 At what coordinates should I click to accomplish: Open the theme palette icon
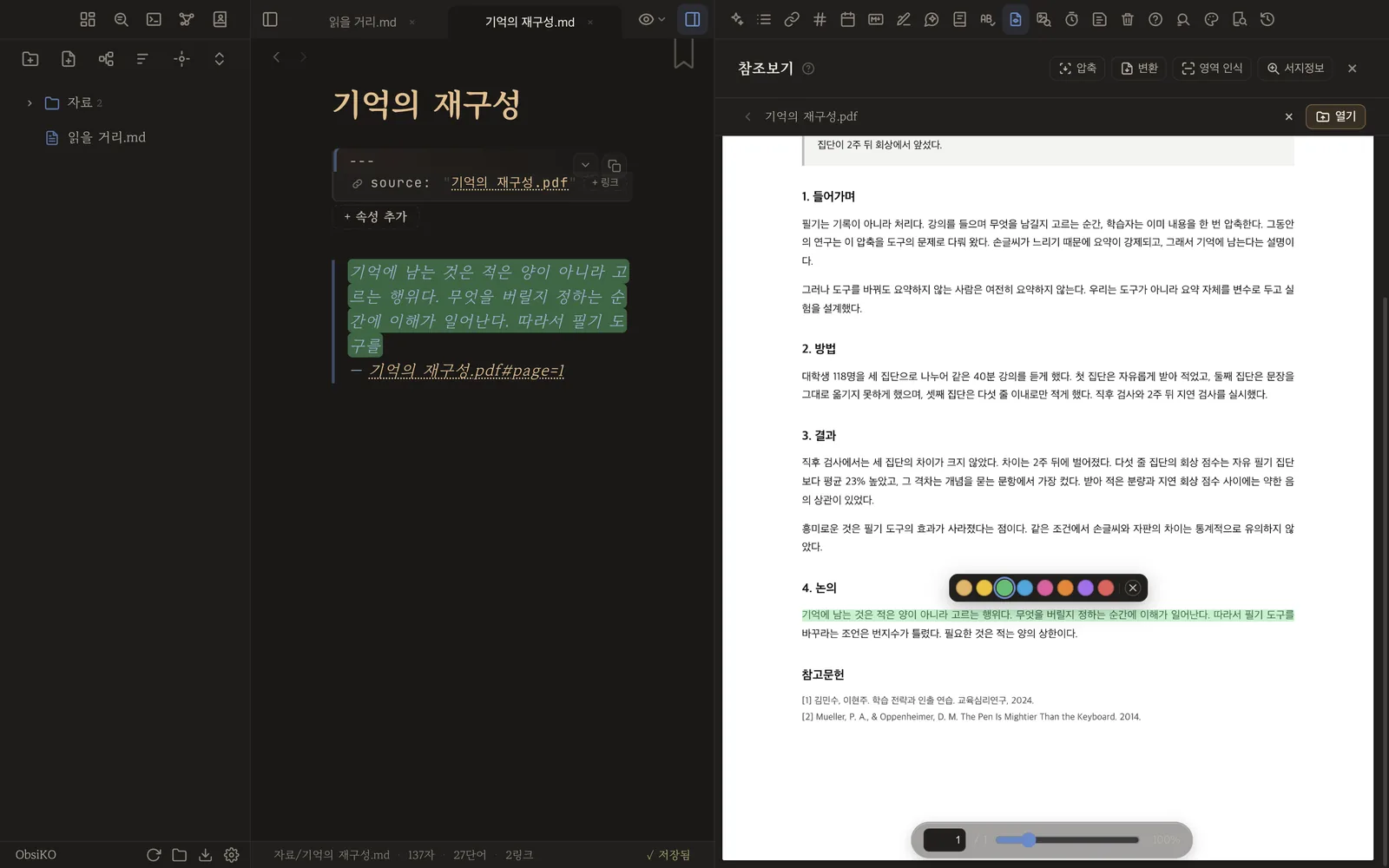pos(1212,19)
